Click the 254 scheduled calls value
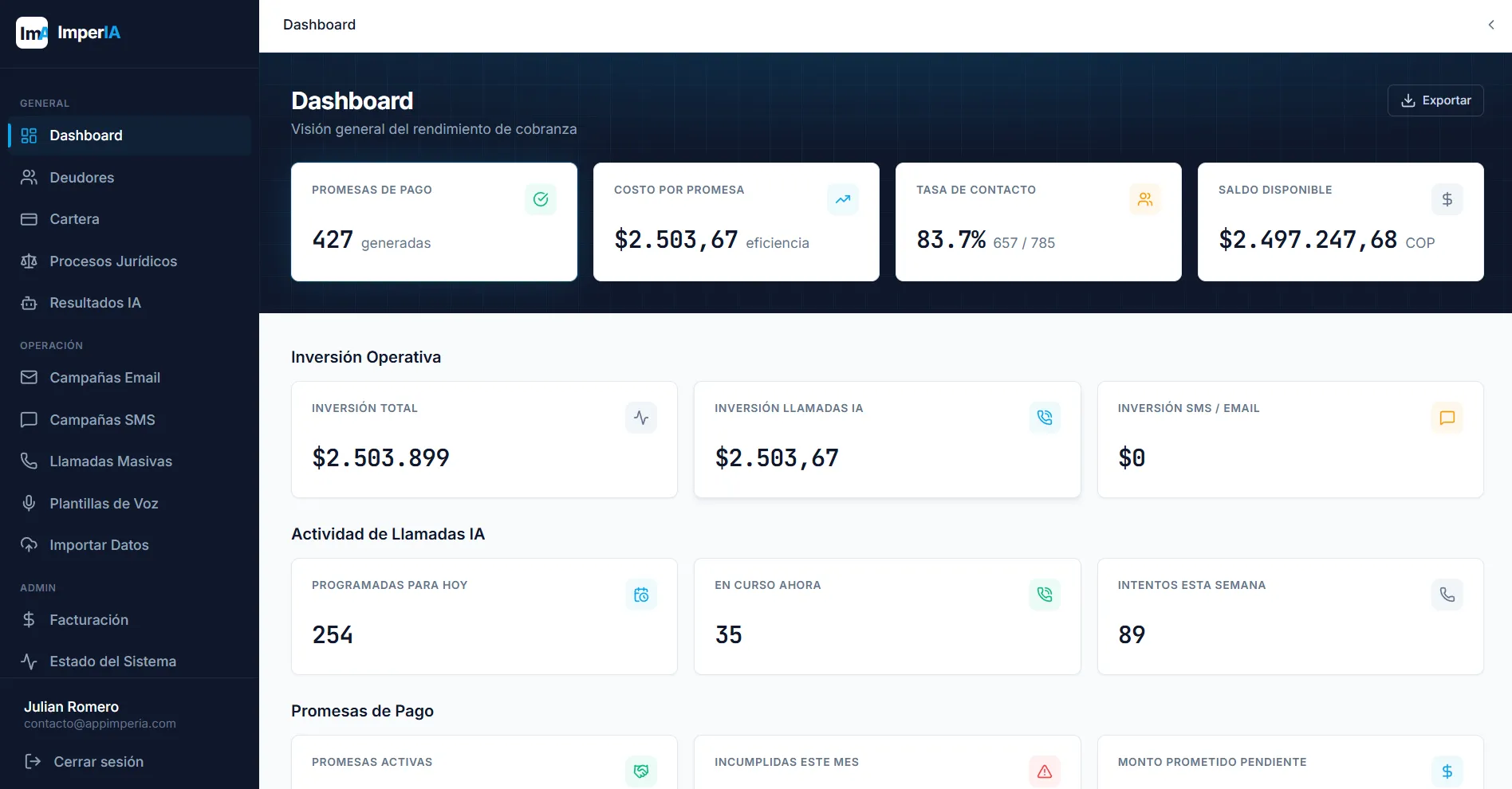 coord(333,635)
